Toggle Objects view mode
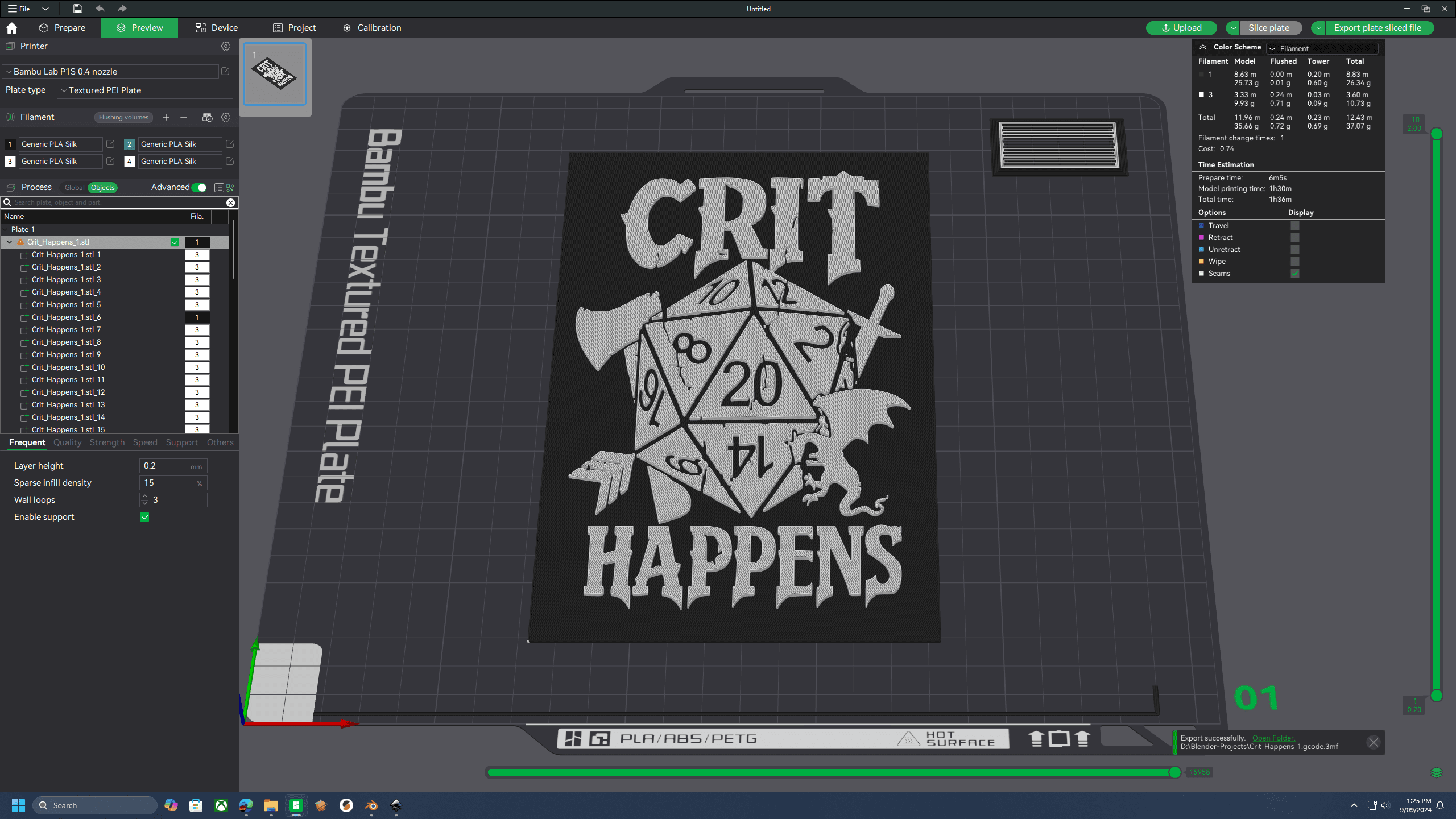1456x819 pixels. (102, 187)
